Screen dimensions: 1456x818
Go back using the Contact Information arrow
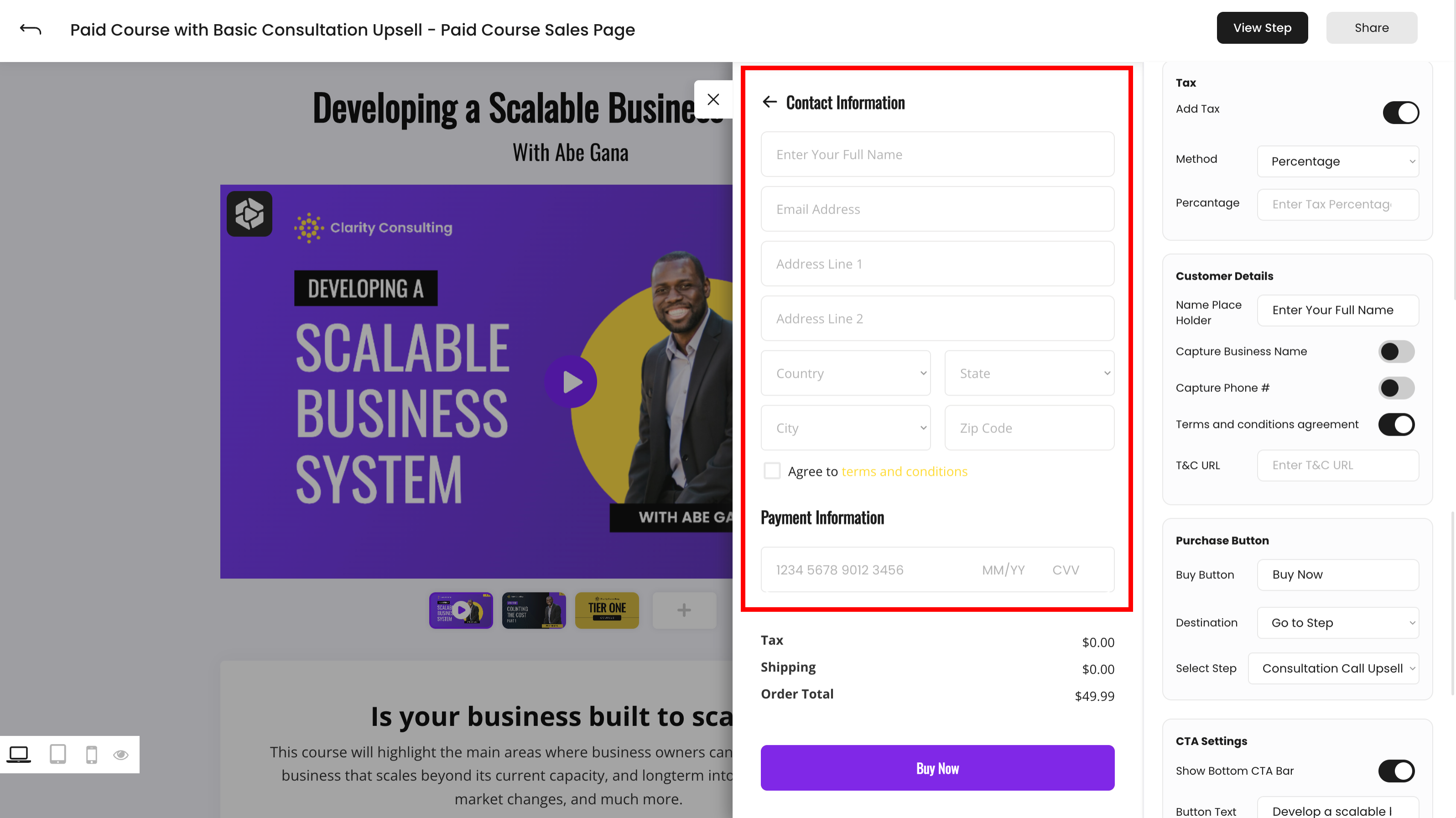[770, 102]
